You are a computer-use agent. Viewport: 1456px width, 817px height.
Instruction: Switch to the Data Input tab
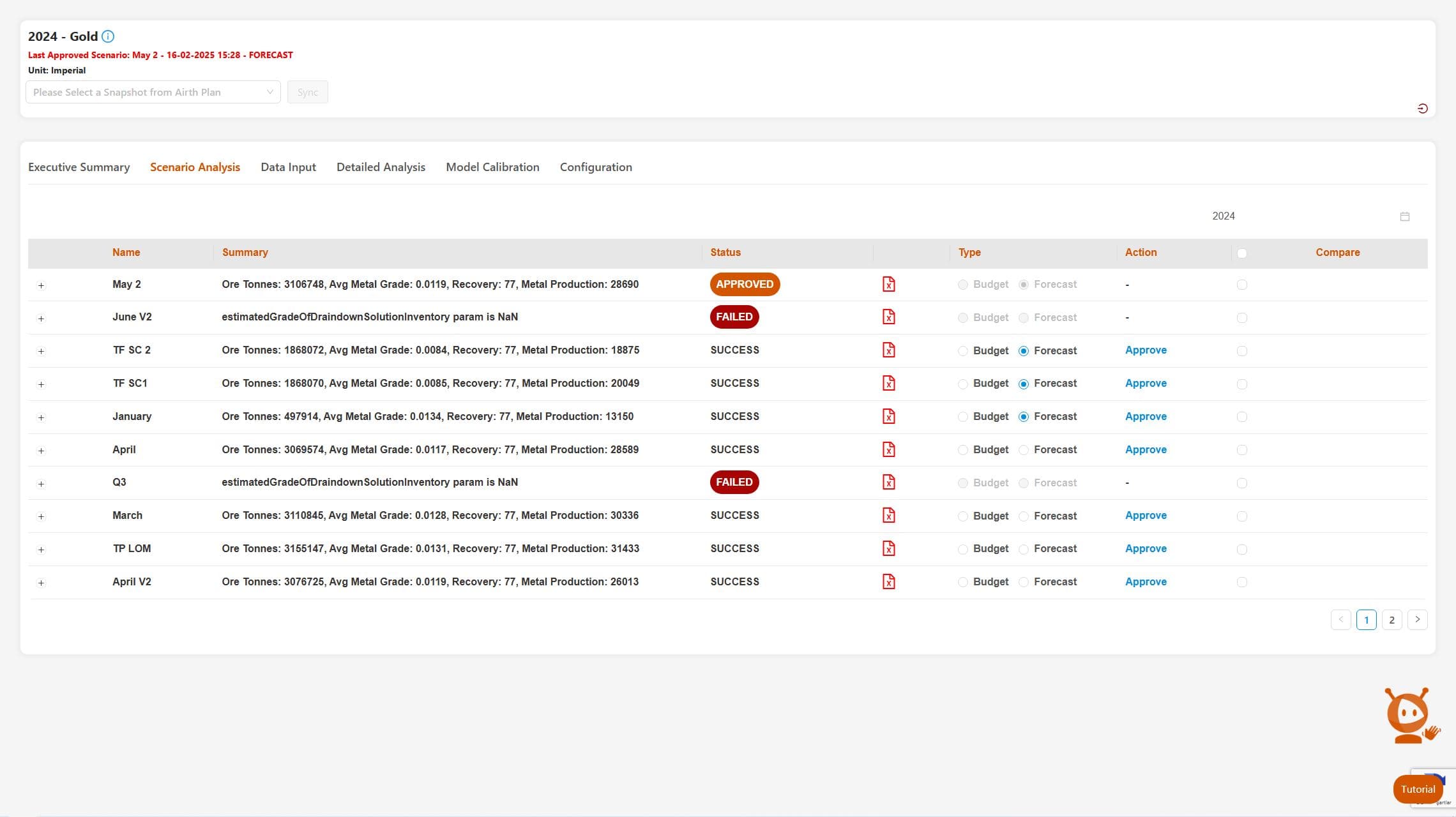(x=288, y=167)
